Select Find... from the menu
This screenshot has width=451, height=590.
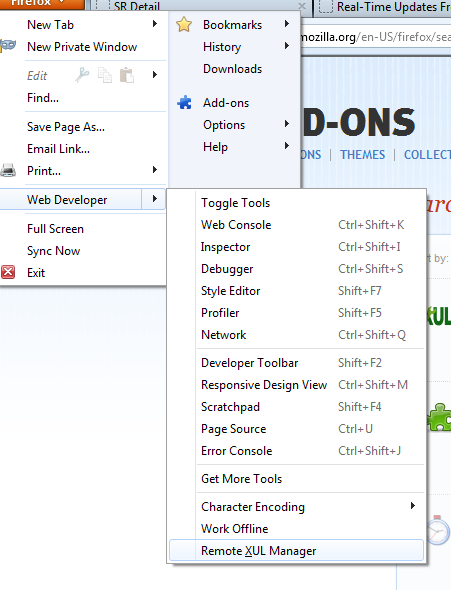pos(43,98)
